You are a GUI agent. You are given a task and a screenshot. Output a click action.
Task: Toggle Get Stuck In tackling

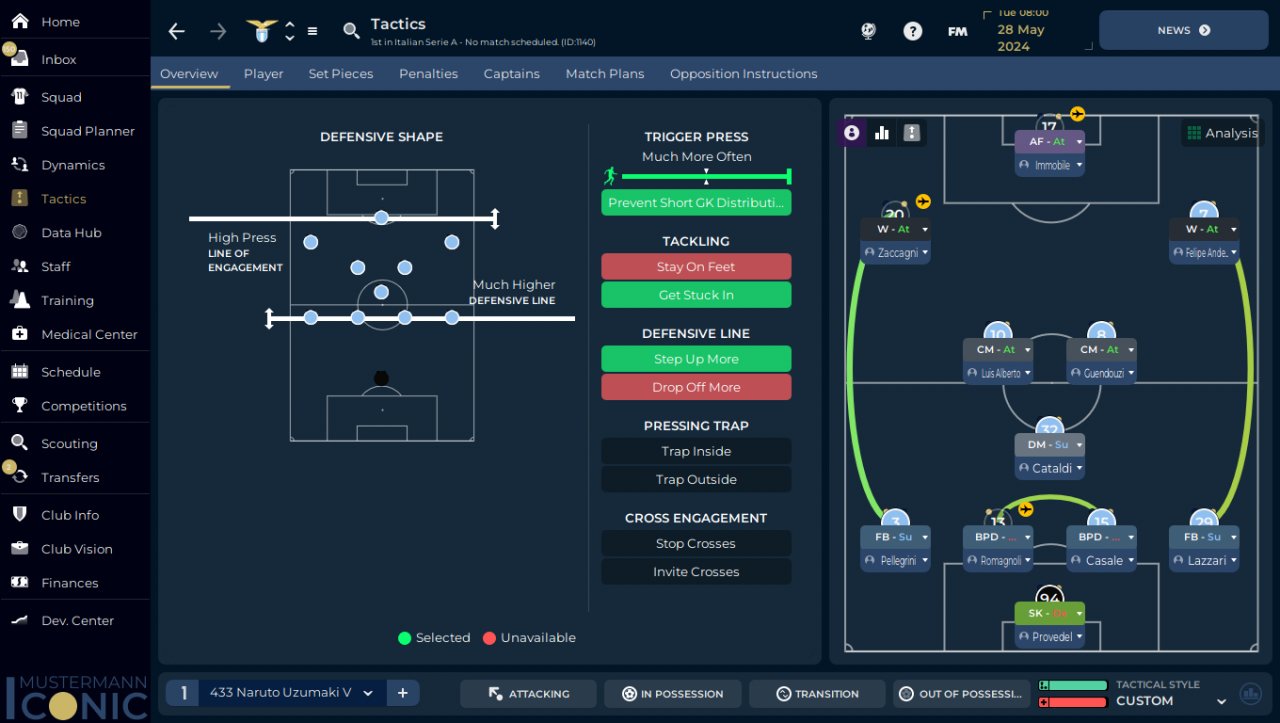point(696,295)
